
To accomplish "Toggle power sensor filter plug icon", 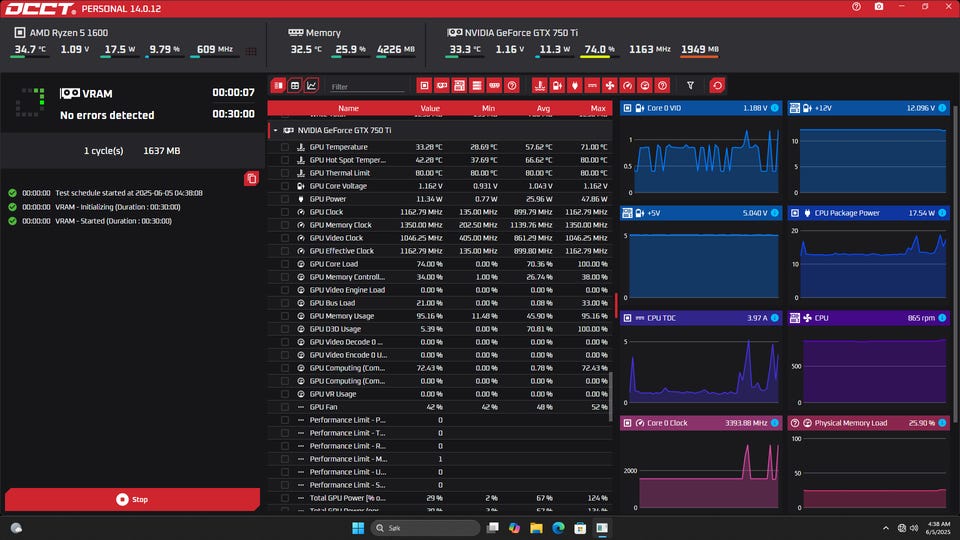I will 574,86.
